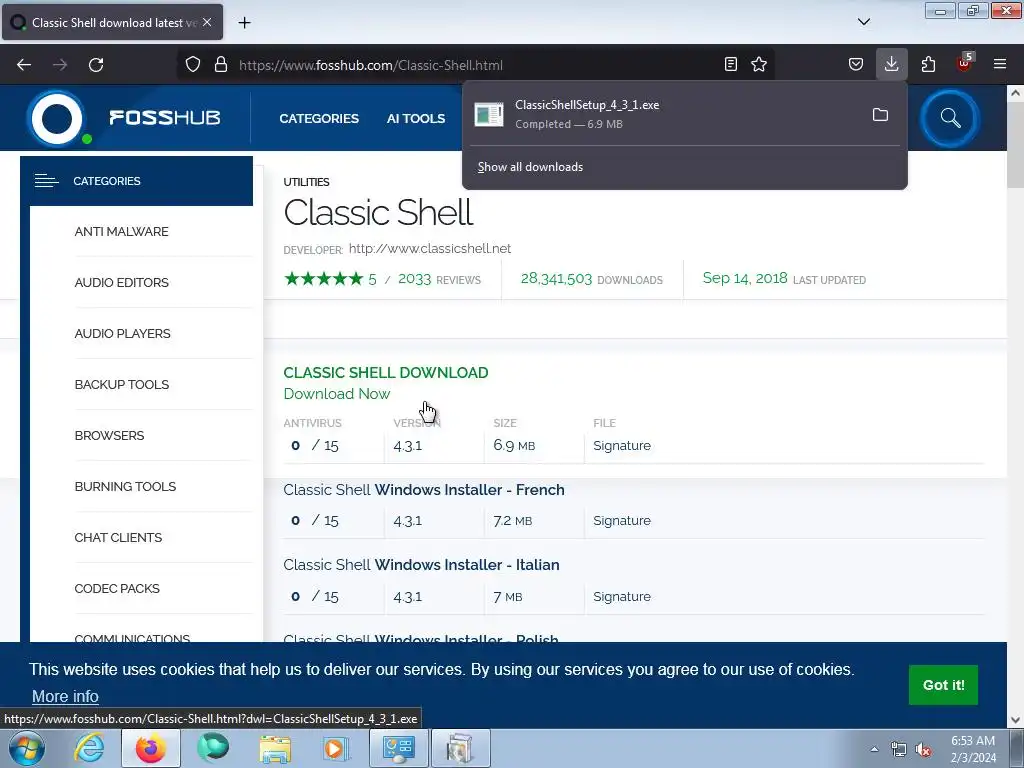Viewport: 1024px width, 768px height.
Task: Open the Pocket save icon
Action: click(x=856, y=64)
